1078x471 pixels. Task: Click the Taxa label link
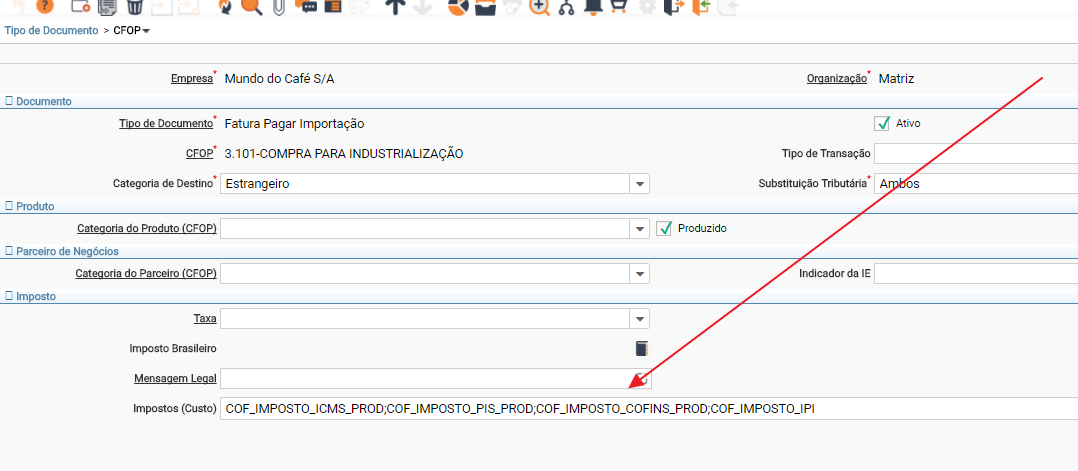tap(205, 319)
